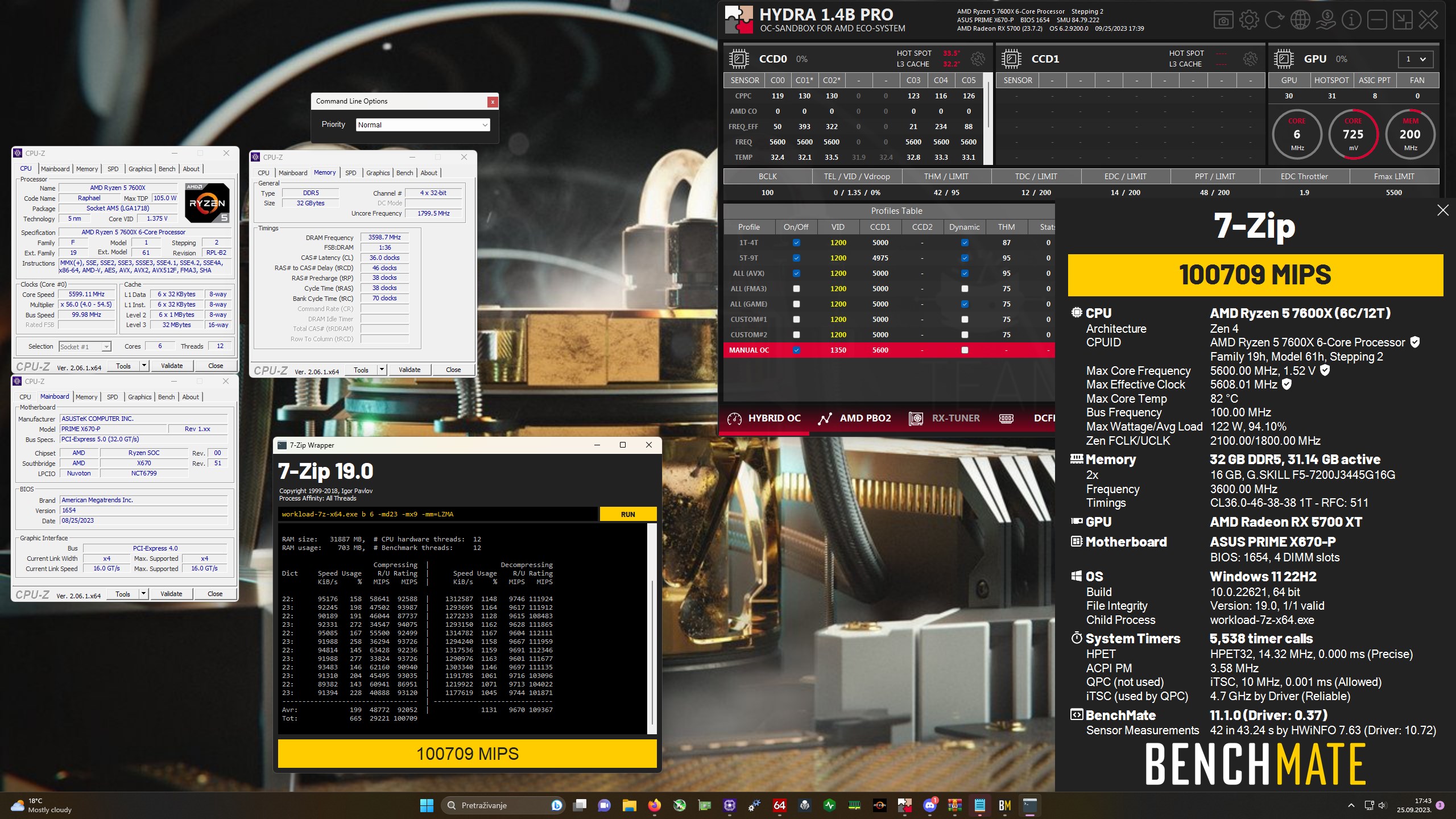Click Ryzen Master taskbar icon

880,805
